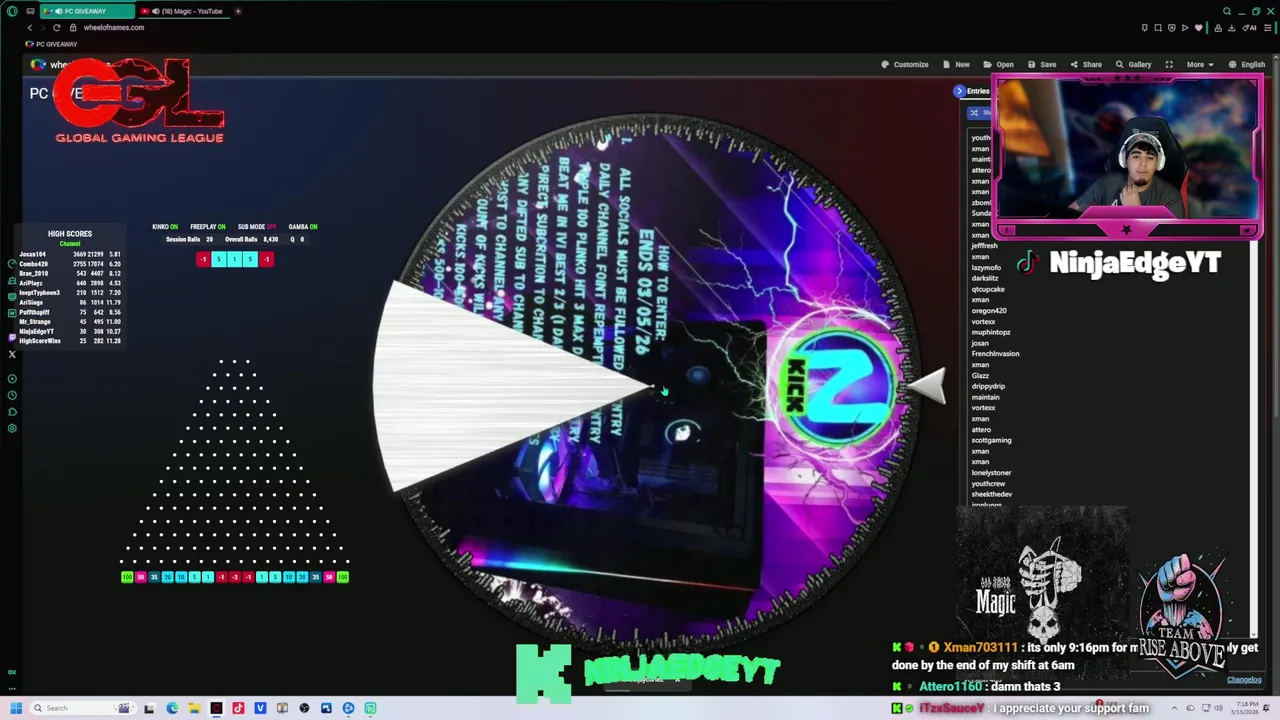Expand the More dropdown menu

click(x=1199, y=64)
